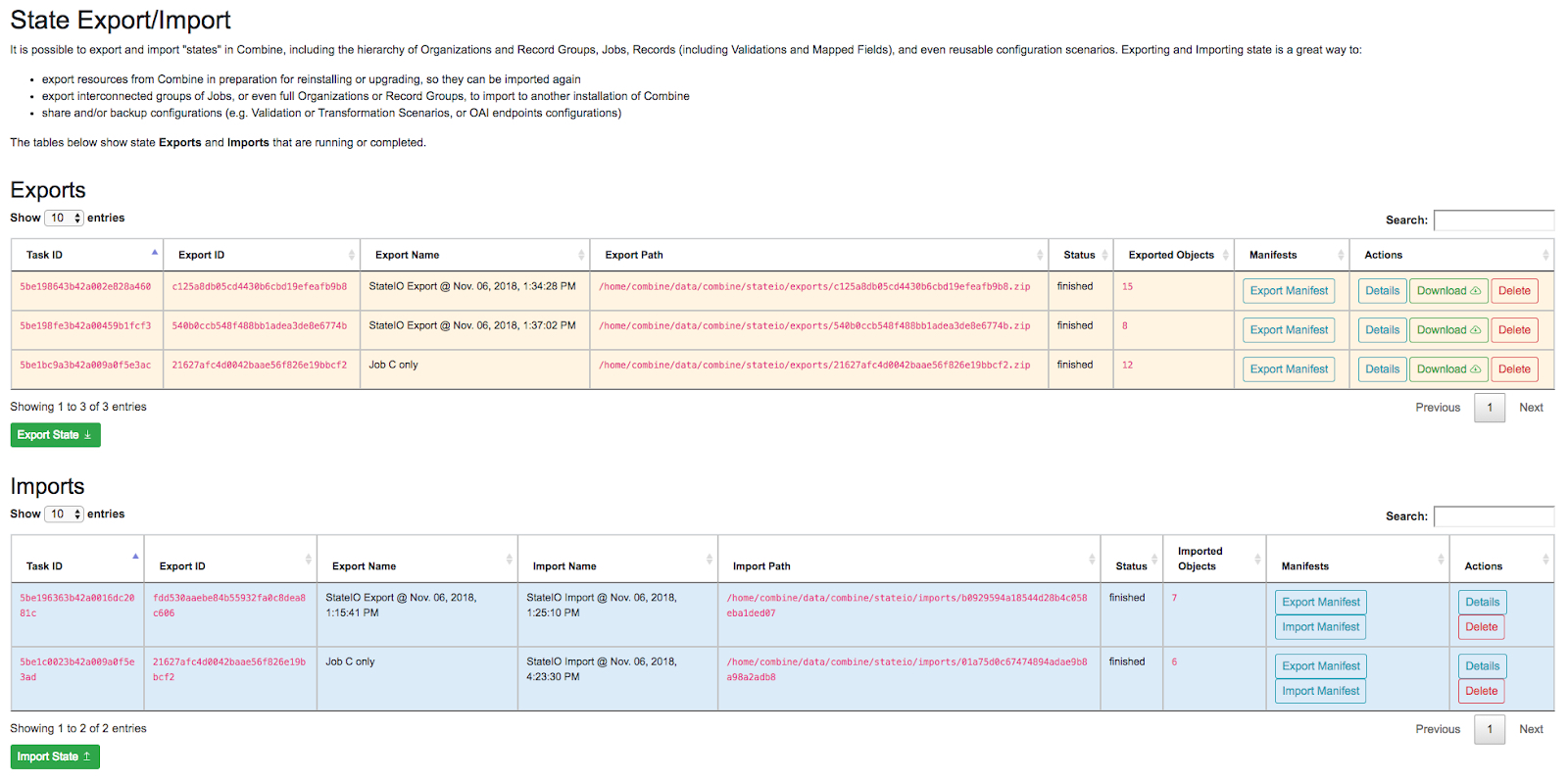Viewport: 1568px width, 782px height.
Task: Click export ID c125a8db05cd4430b6cbd19efeafb9b8
Action: (x=260, y=287)
